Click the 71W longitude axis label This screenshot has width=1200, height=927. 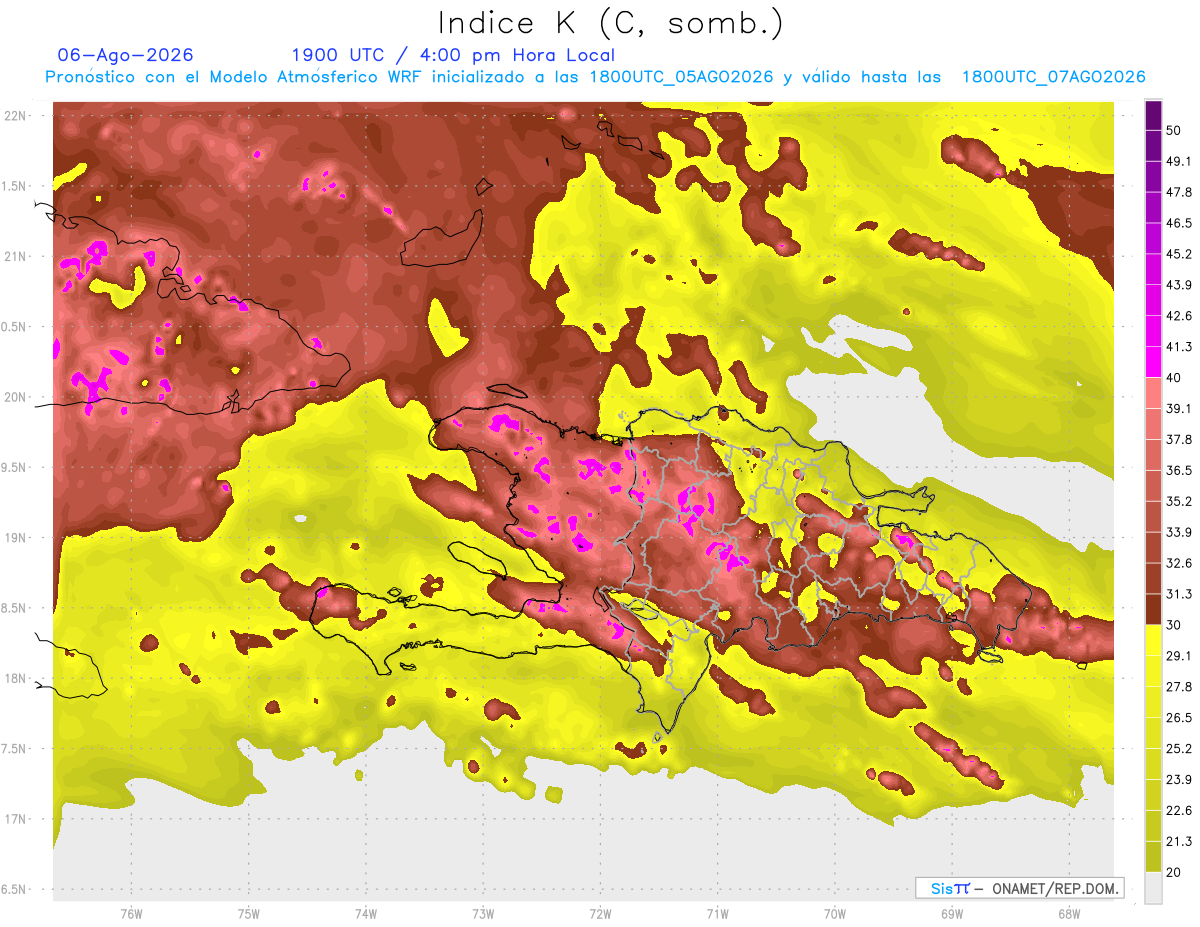717,913
